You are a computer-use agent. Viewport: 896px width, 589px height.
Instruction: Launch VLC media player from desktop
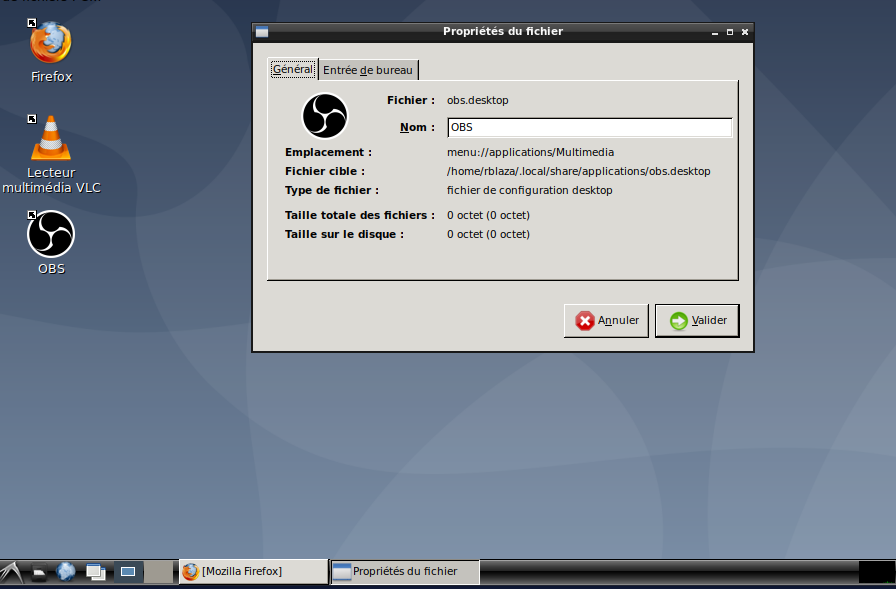[50, 138]
